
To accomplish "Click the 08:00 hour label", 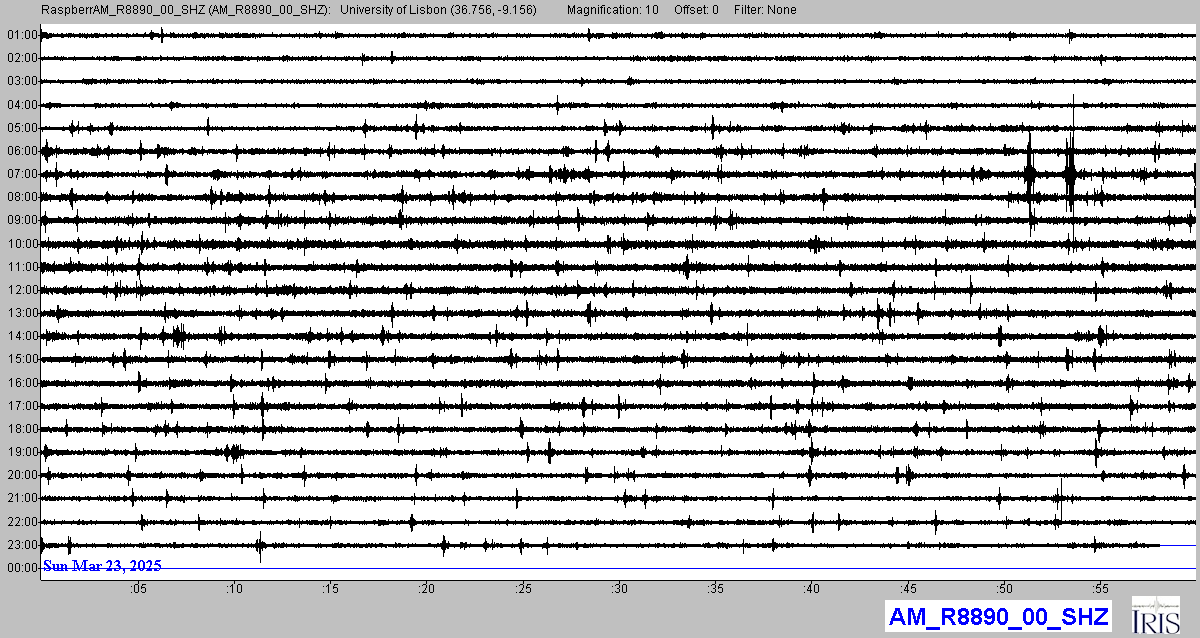I will pos(22,197).
